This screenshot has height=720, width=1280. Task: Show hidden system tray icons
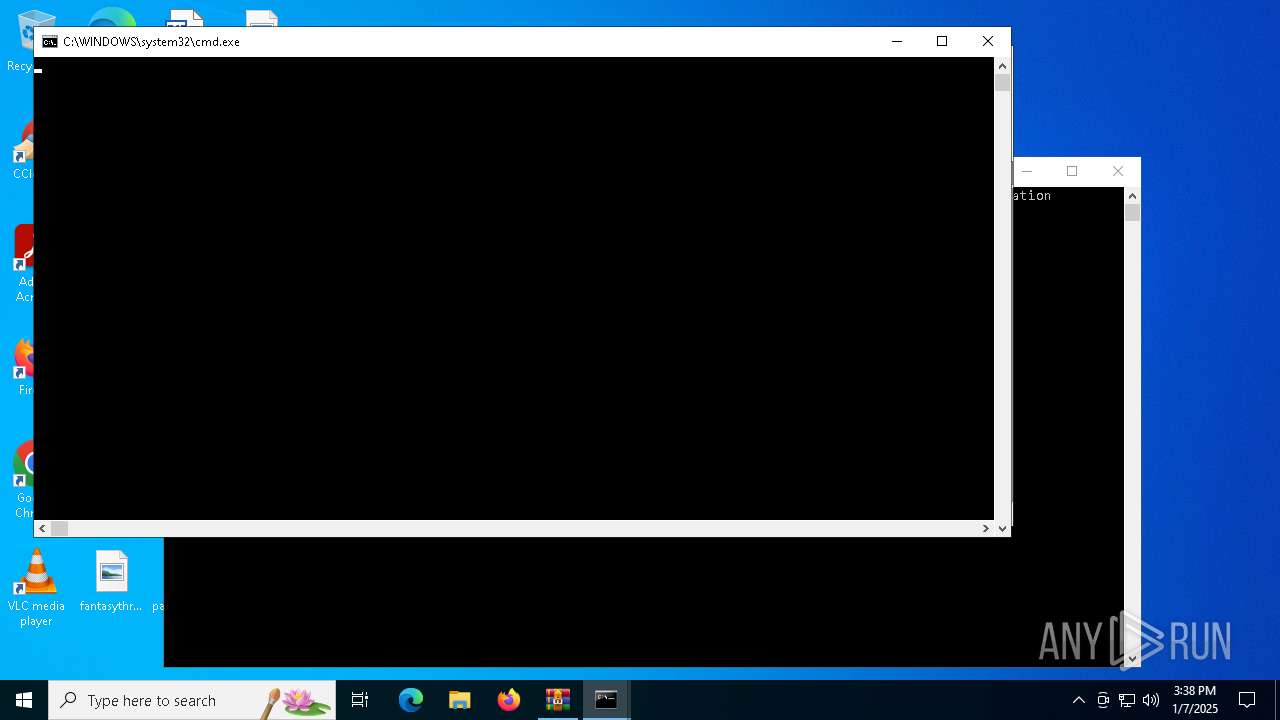click(x=1078, y=700)
